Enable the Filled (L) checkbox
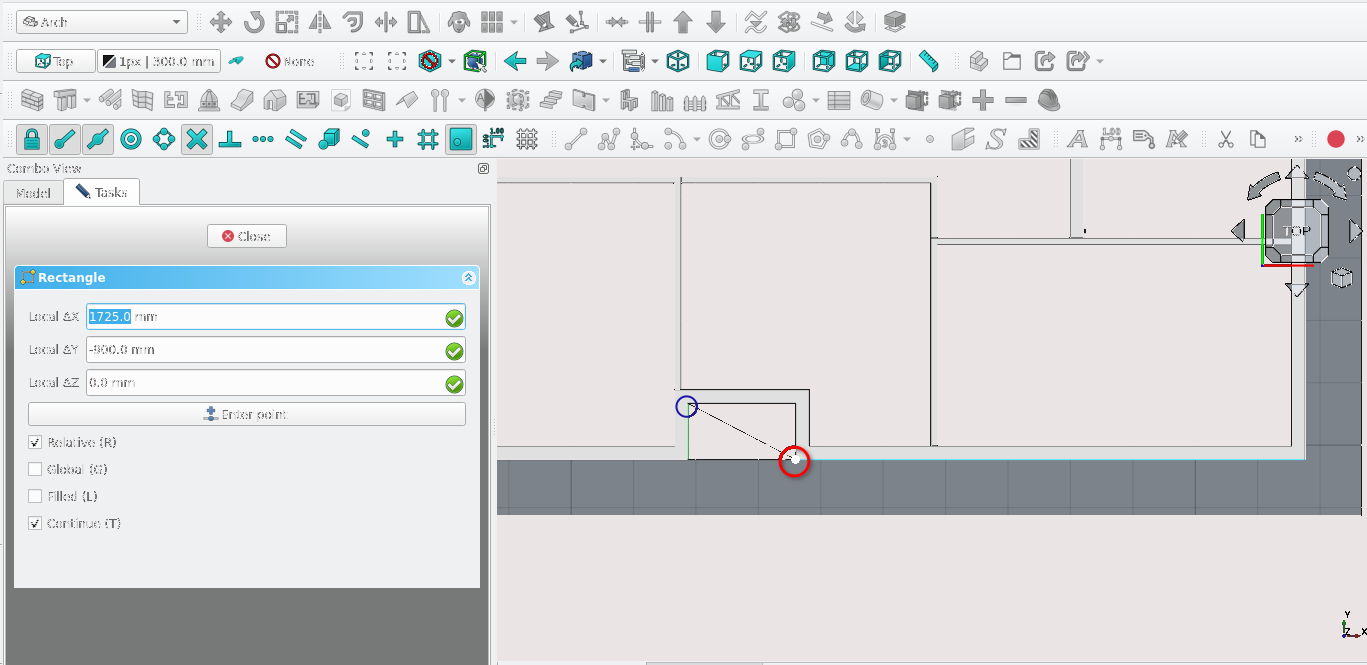Image resolution: width=1367 pixels, height=665 pixels. click(35, 496)
